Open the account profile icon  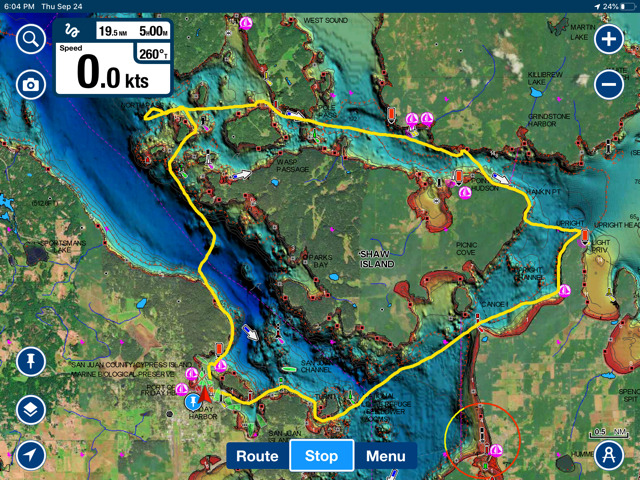coord(609,455)
